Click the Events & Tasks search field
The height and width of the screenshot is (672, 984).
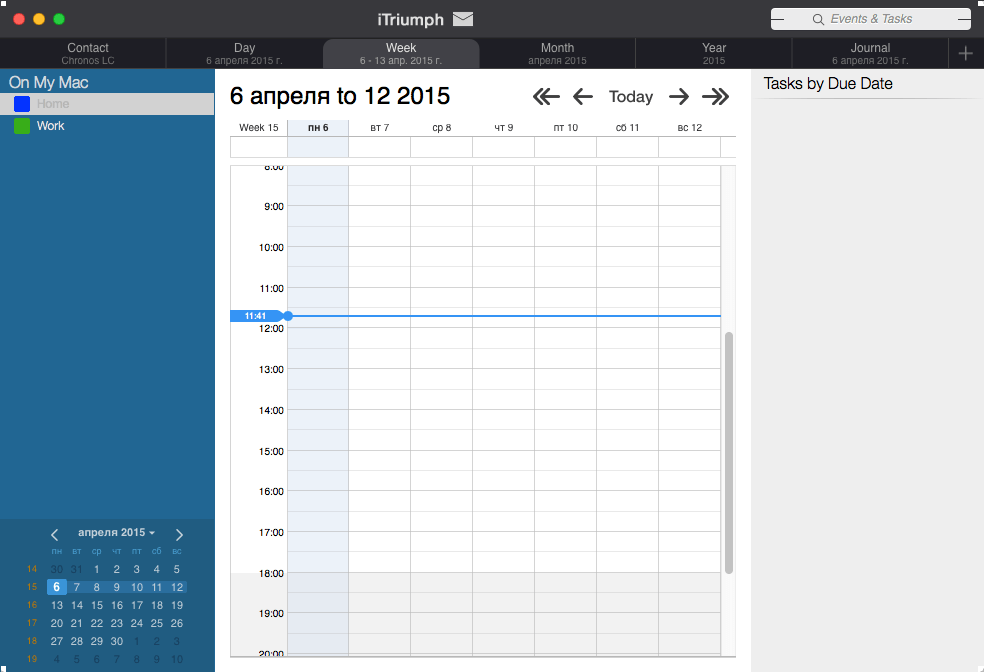870,19
